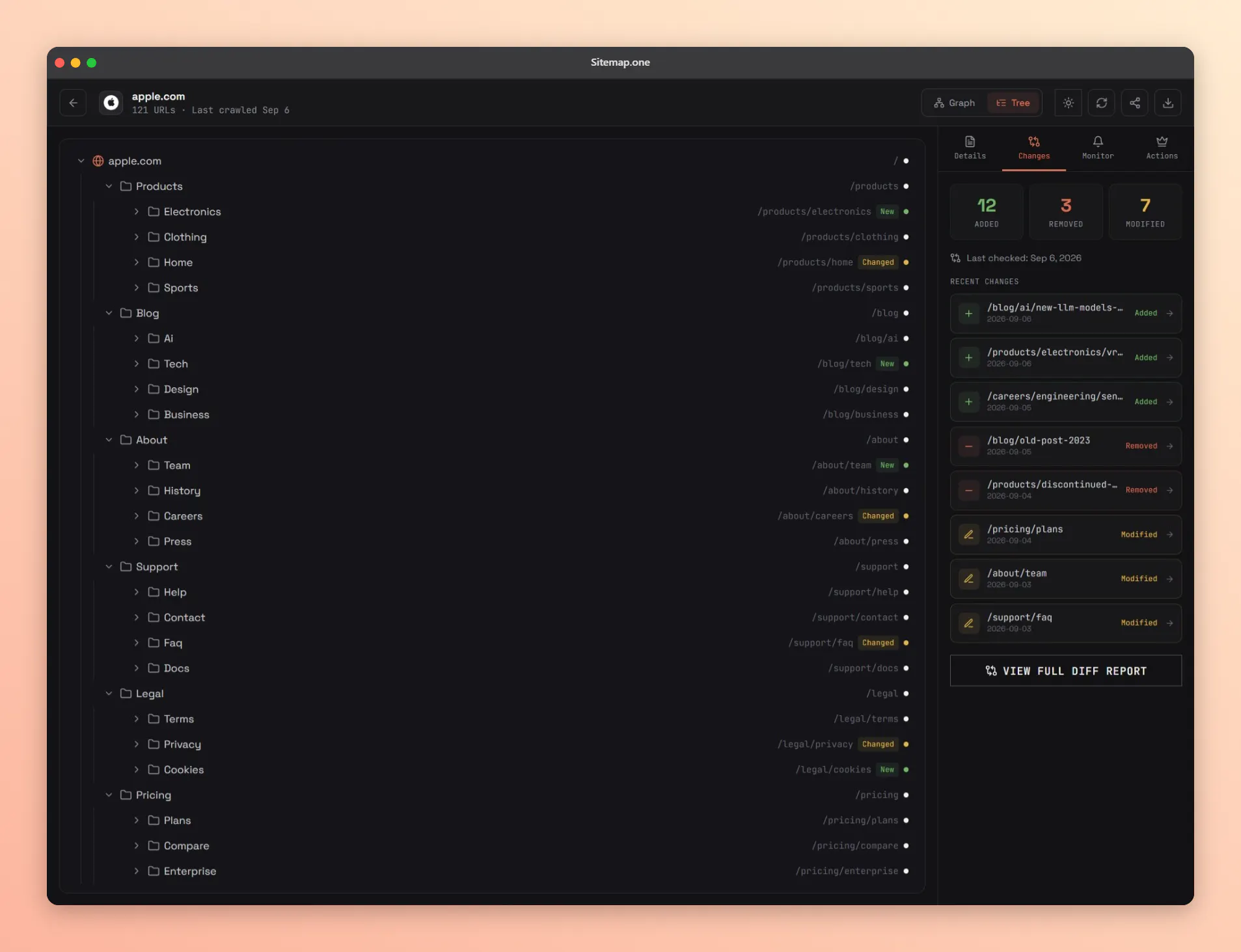Expand the Careers folder
This screenshot has height=952, width=1241.
click(x=136, y=516)
